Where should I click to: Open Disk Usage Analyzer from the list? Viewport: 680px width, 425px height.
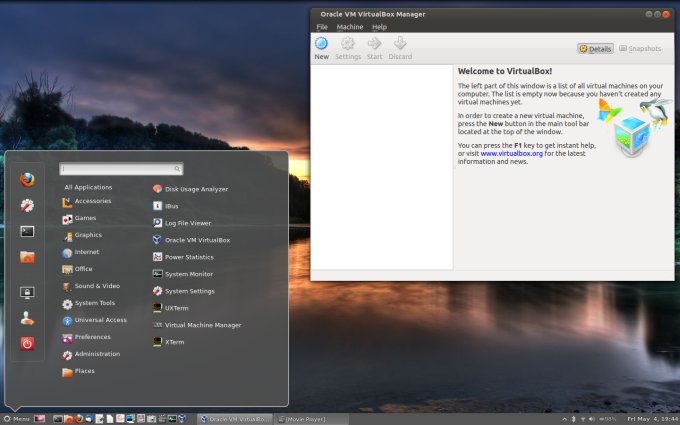tap(196, 189)
